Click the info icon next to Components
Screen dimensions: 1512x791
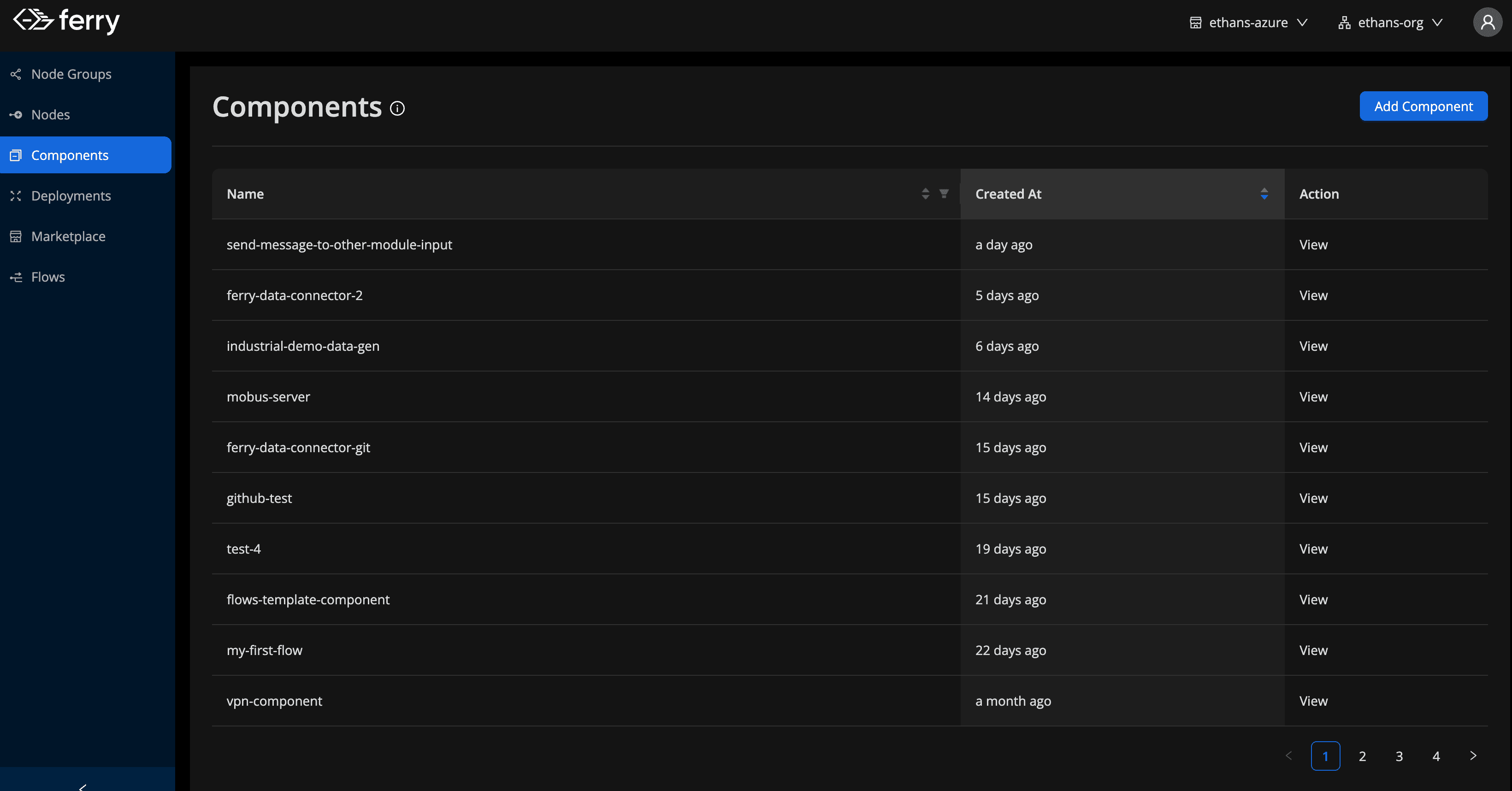(x=397, y=109)
